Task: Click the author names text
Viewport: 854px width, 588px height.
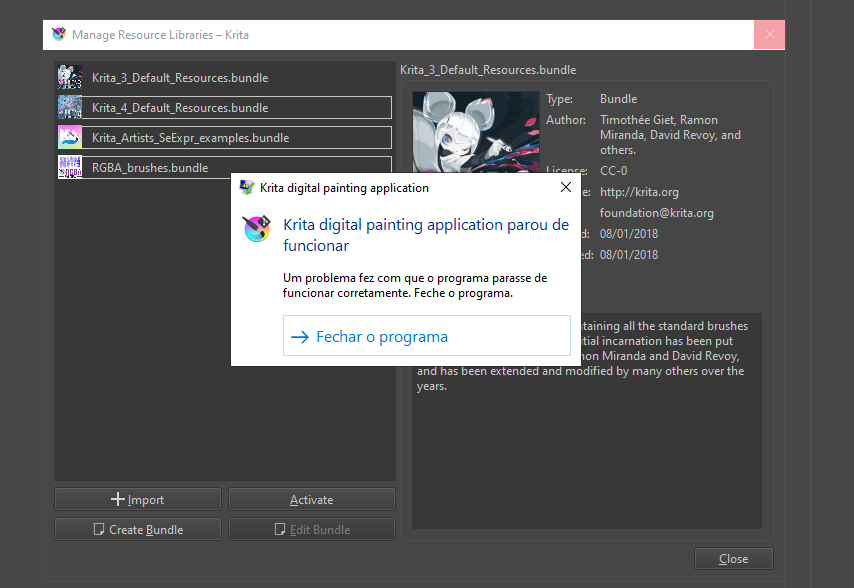Action: click(670, 134)
